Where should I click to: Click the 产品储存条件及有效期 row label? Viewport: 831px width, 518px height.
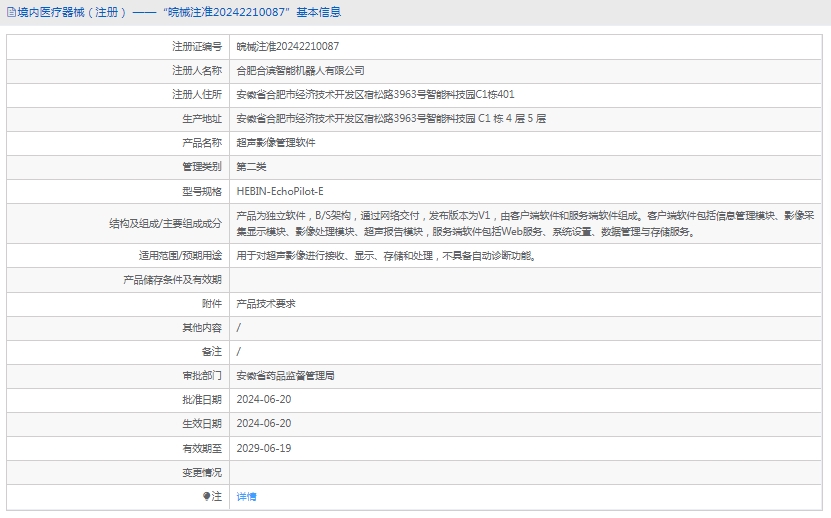point(172,280)
